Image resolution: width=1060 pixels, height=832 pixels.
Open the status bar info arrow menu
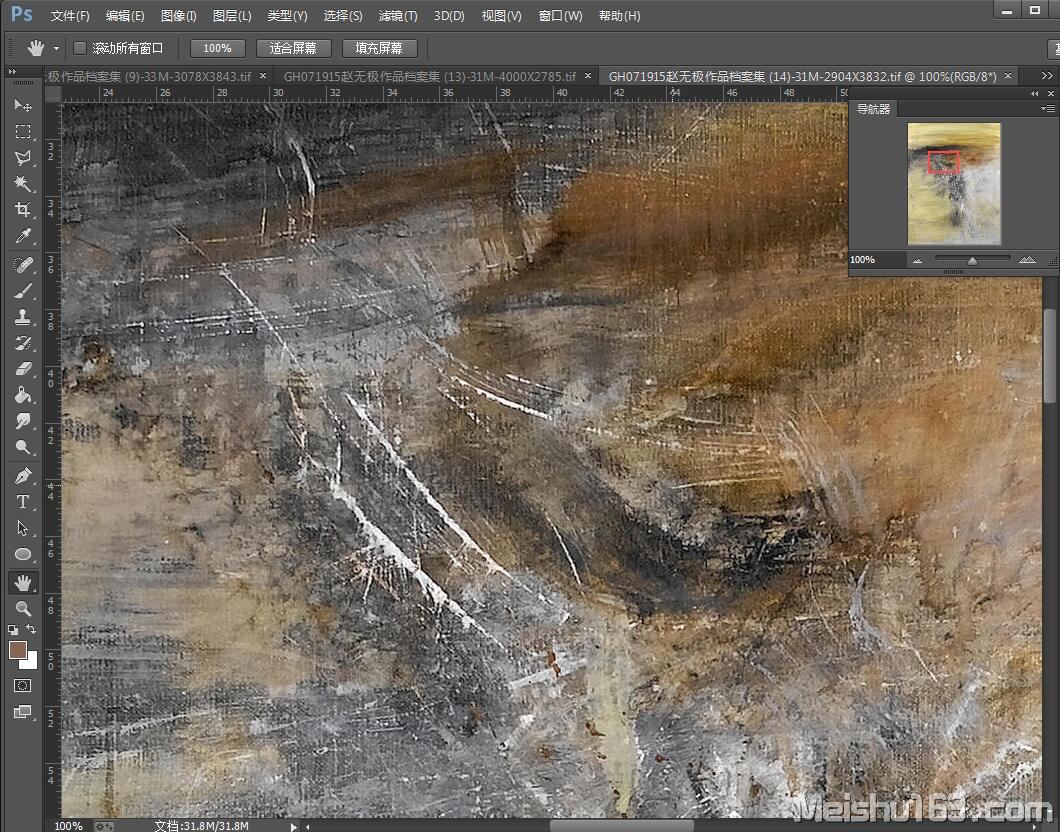[293, 826]
